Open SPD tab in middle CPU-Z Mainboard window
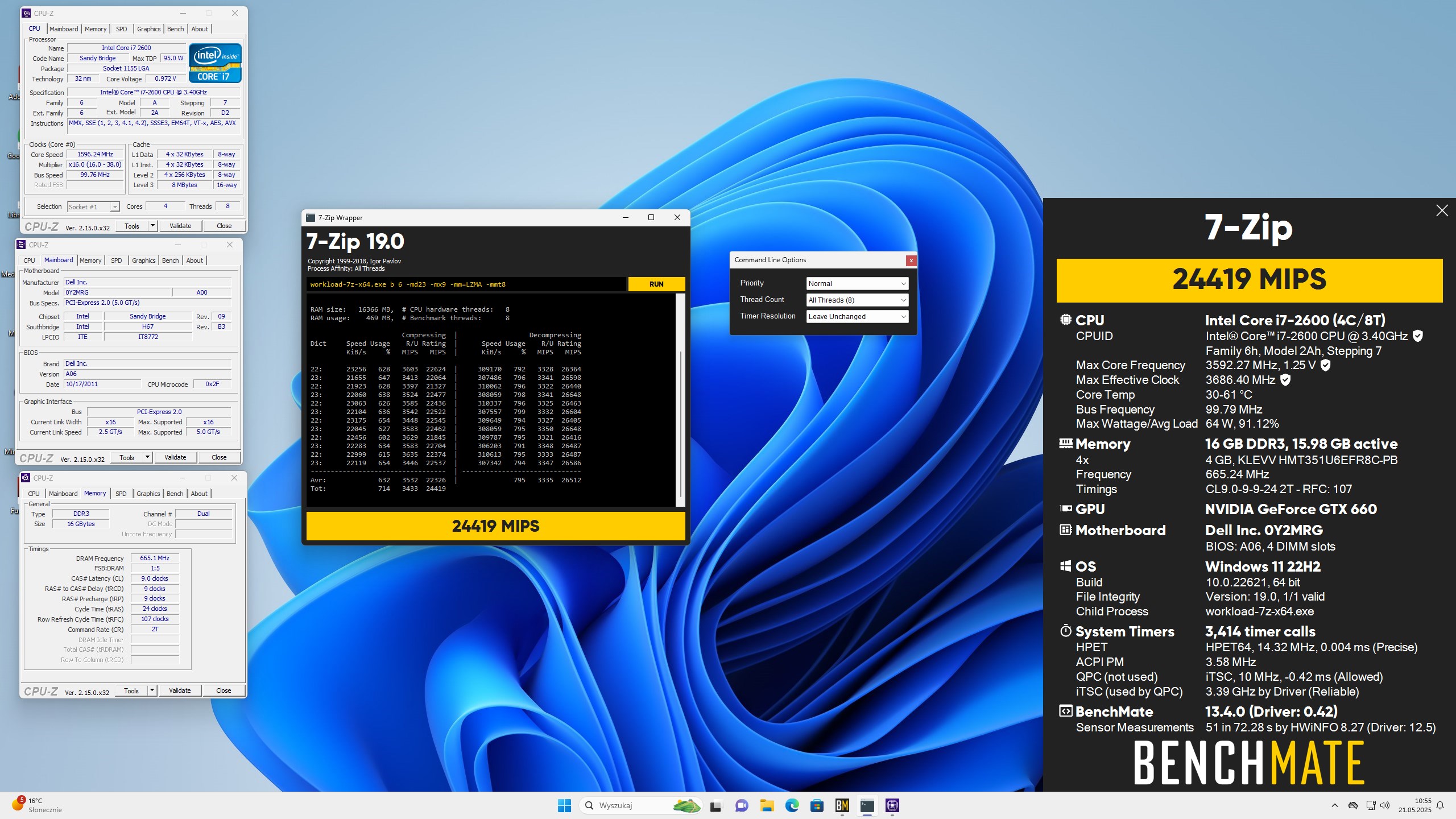This screenshot has width=1456, height=819. click(117, 260)
